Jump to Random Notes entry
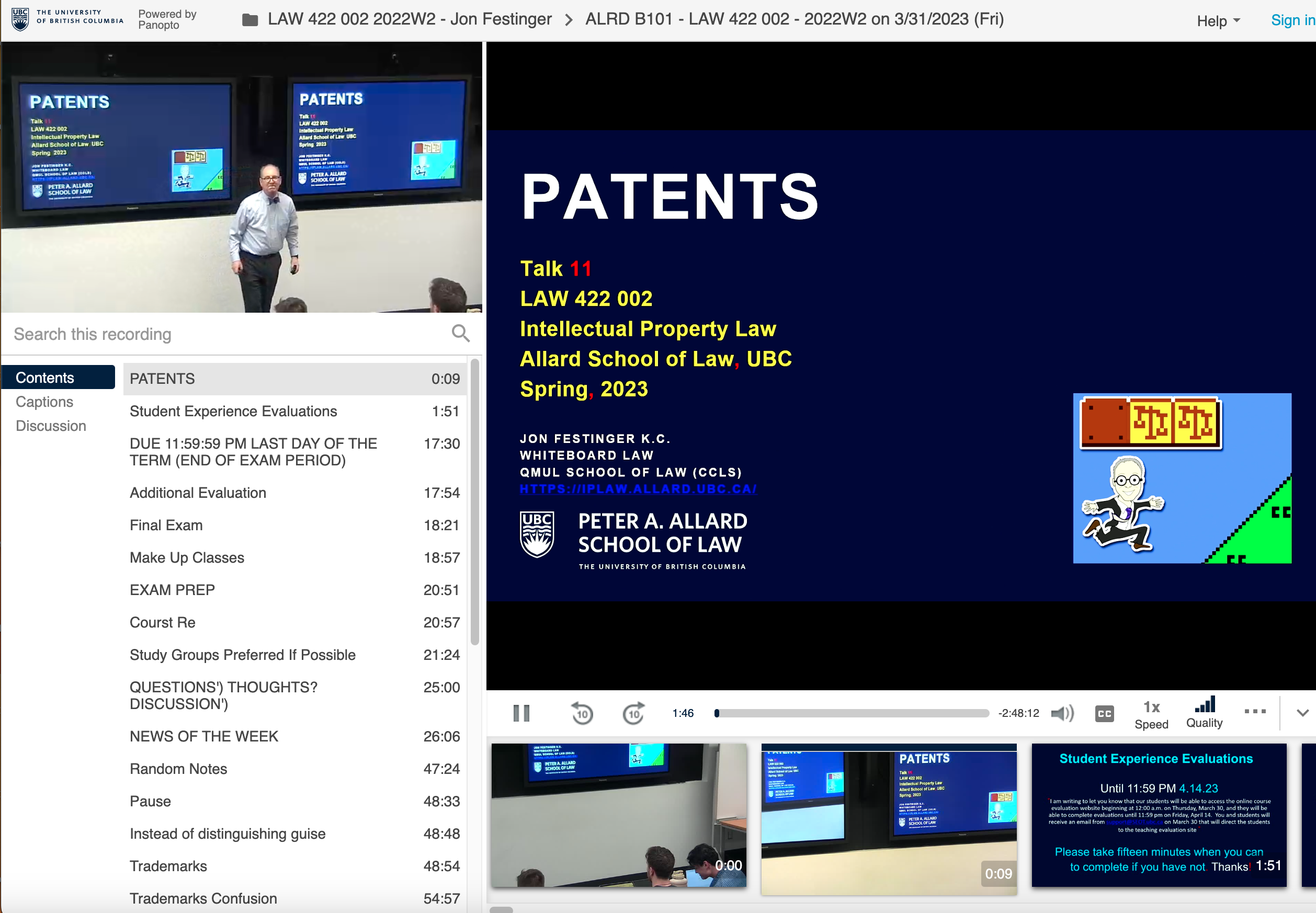Image resolution: width=1316 pixels, height=913 pixels. coord(294,769)
